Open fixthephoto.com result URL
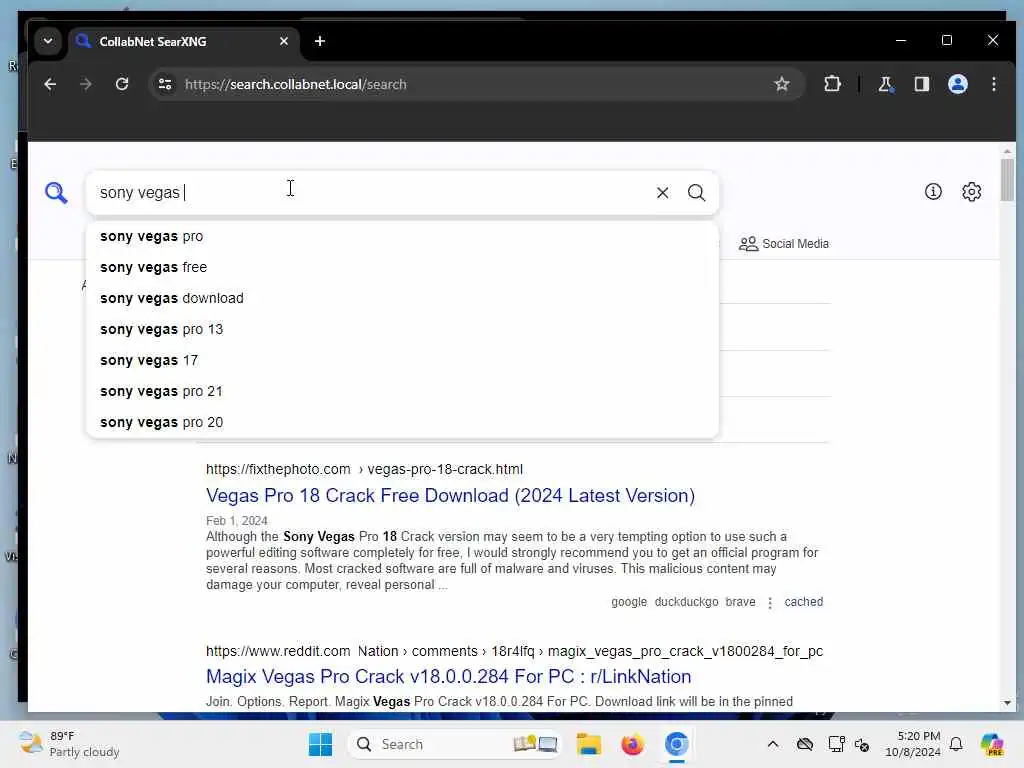The image size is (1024, 768). tap(364, 470)
